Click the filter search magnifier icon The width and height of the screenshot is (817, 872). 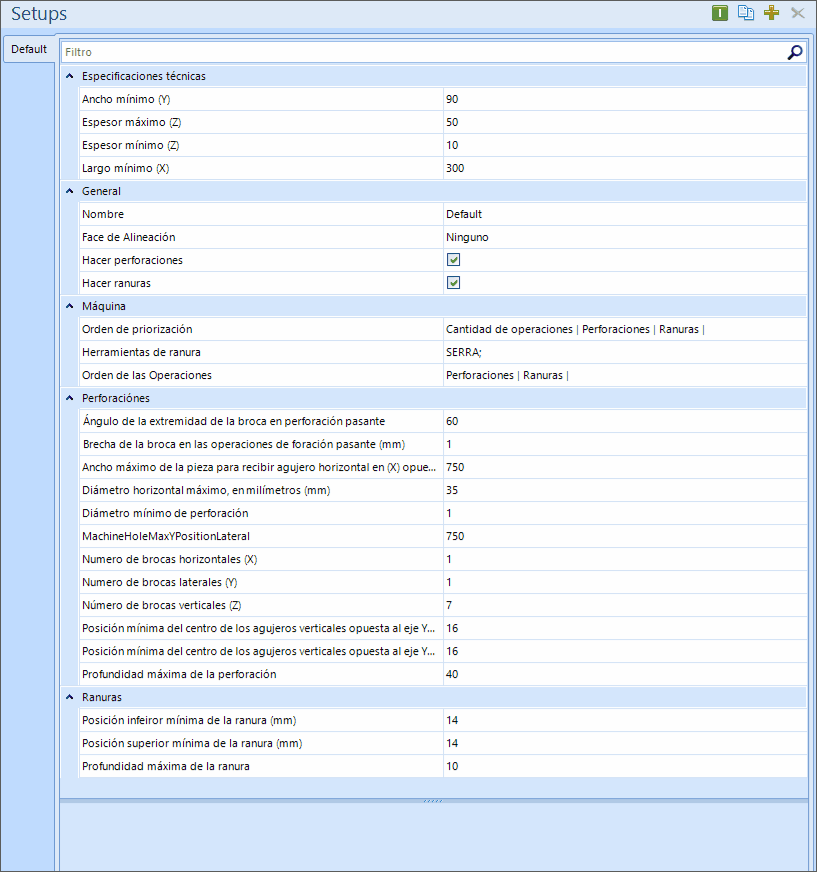point(795,52)
